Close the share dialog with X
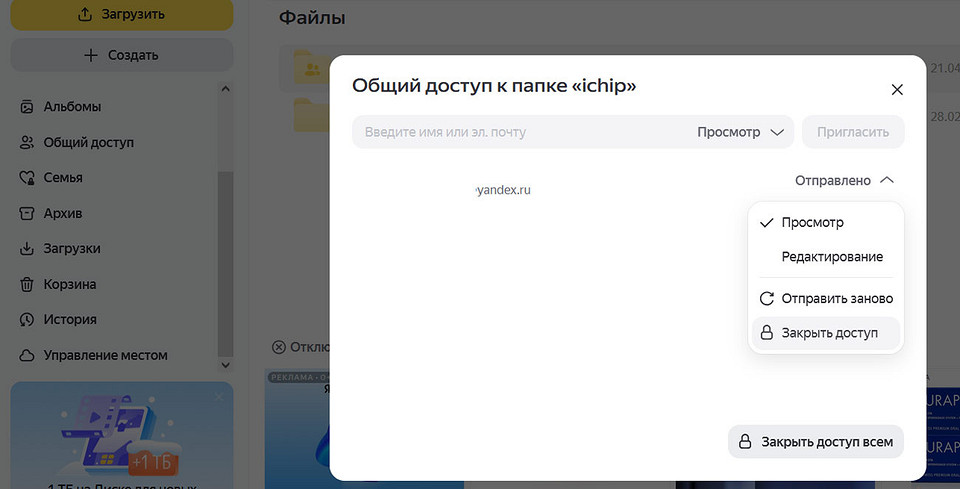The width and height of the screenshot is (960, 489). [x=897, y=89]
